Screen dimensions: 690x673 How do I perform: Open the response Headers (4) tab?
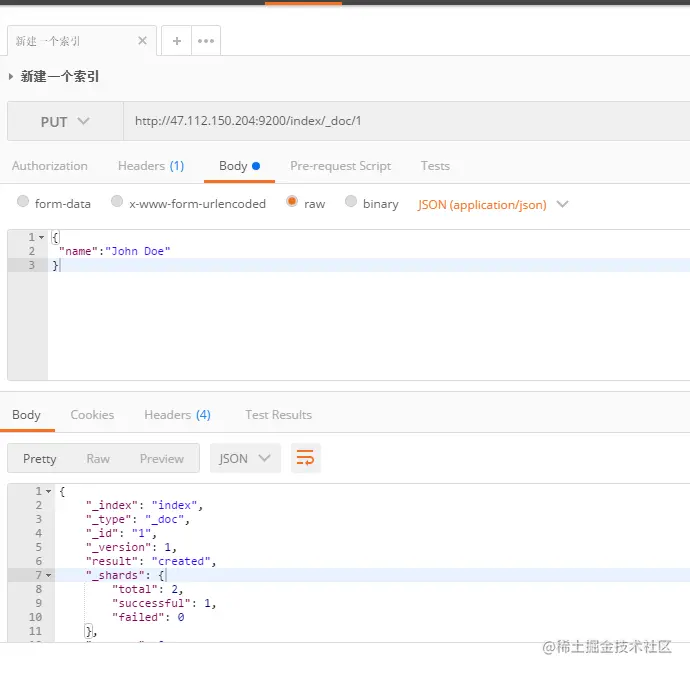coord(177,415)
